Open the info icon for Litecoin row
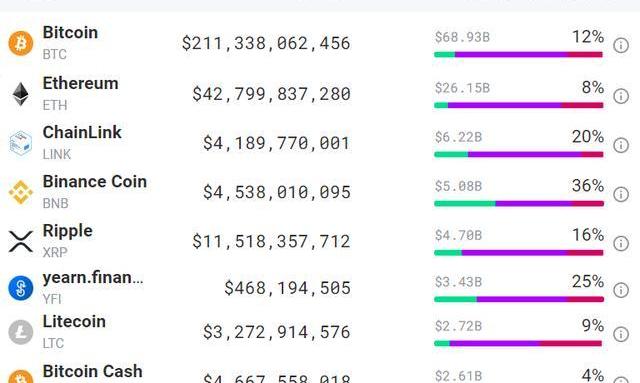The image size is (640, 383). tap(621, 334)
